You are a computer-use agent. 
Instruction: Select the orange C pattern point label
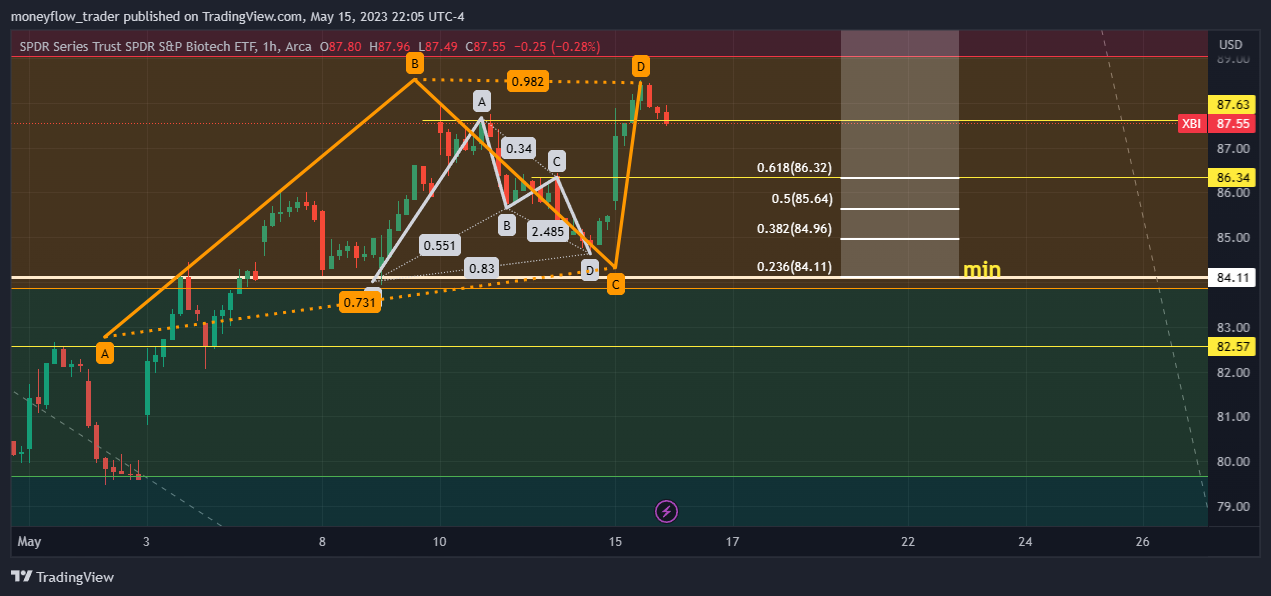[x=616, y=285]
